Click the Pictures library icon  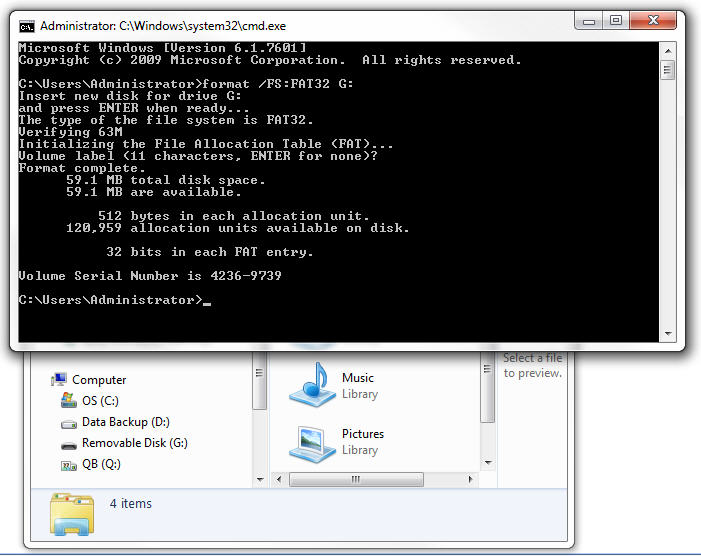(x=312, y=443)
